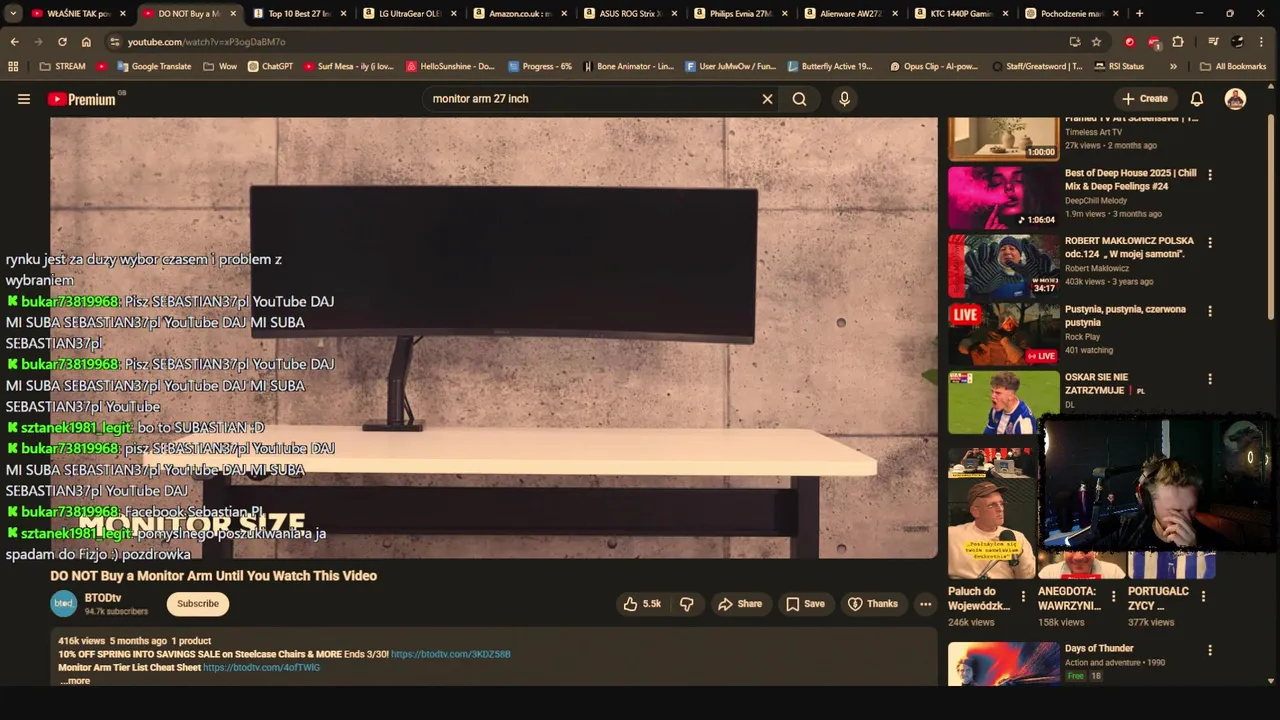Dislike the video with thumbs down
The image size is (1280, 720).
687,604
